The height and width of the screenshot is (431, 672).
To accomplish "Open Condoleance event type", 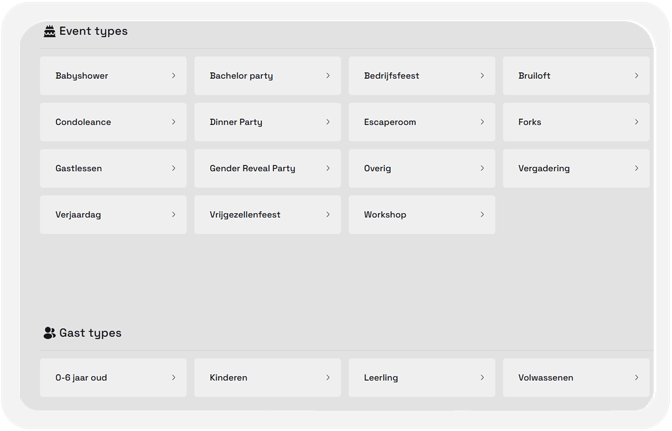I will [x=113, y=122].
